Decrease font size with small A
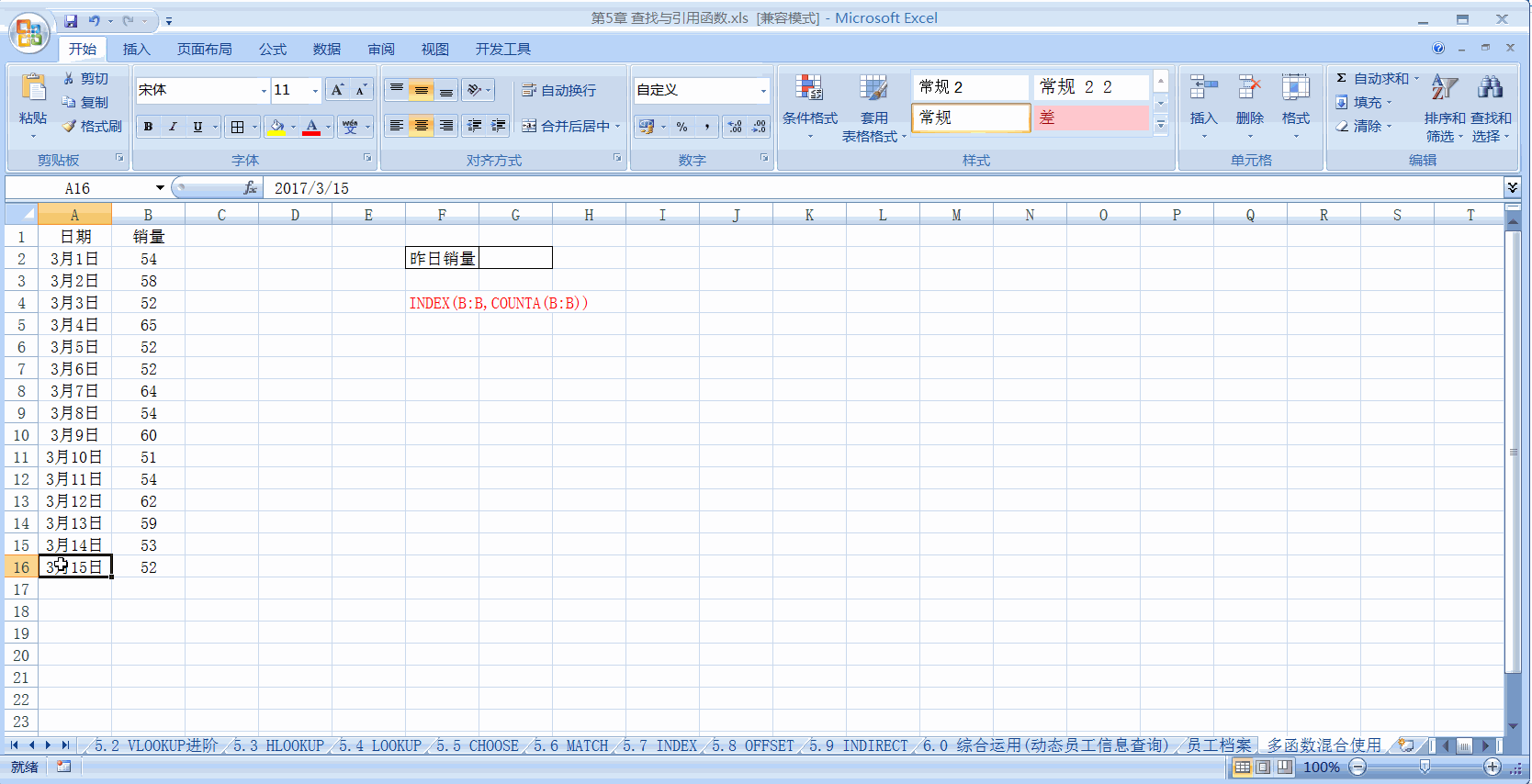 click(361, 89)
